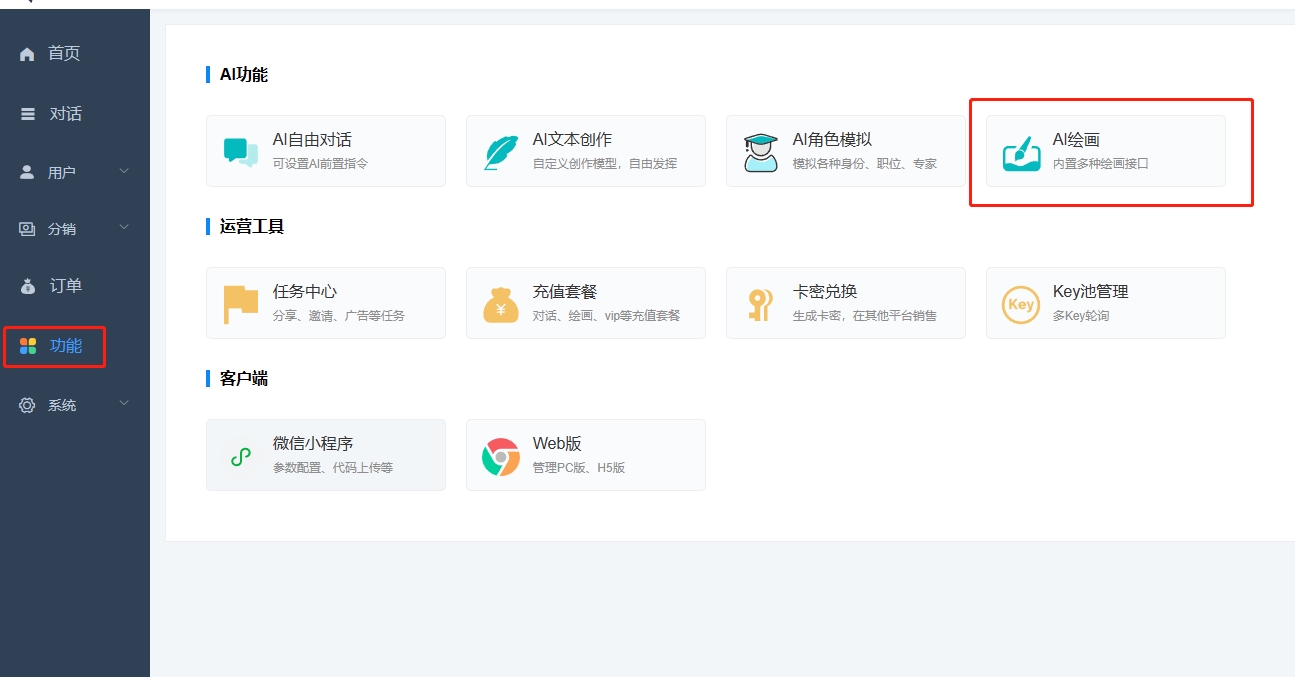Click the 微信小程序 card description text
Viewport: 1295px width, 677px height.
coord(332,468)
